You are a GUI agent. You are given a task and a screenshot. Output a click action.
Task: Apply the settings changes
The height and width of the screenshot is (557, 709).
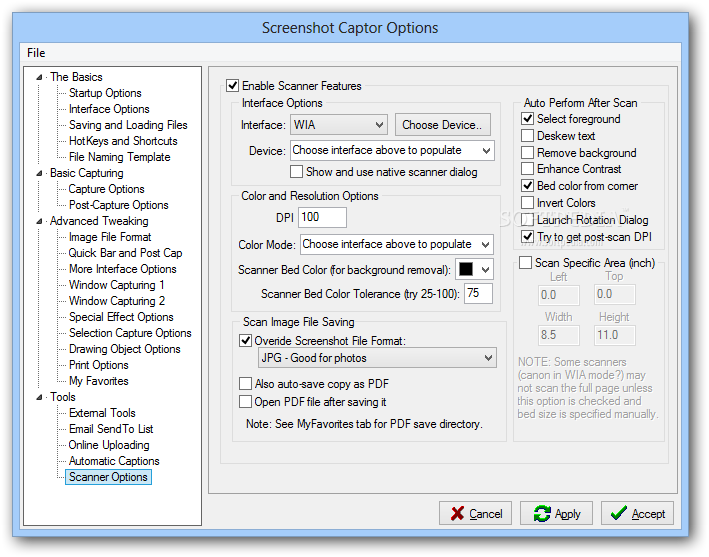[x=556, y=513]
